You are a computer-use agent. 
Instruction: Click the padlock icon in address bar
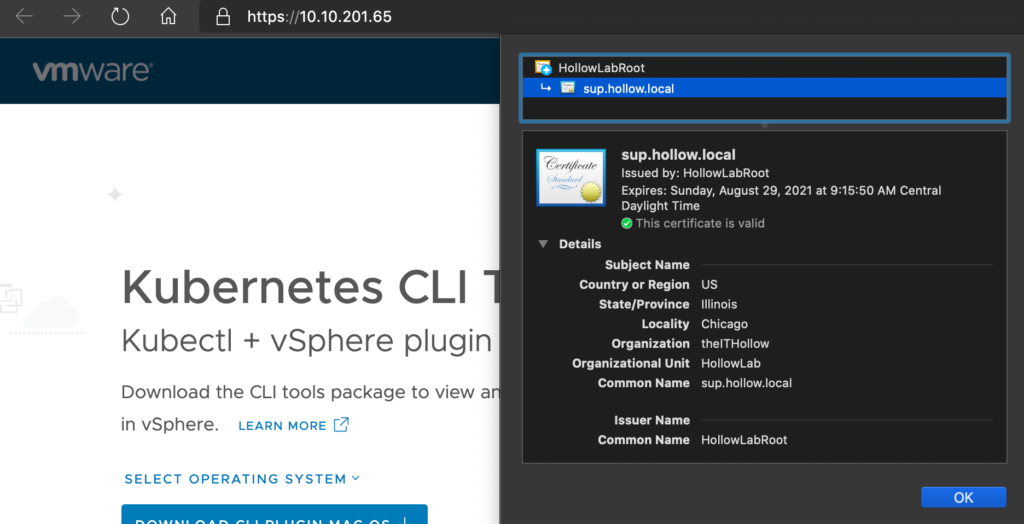[x=223, y=17]
